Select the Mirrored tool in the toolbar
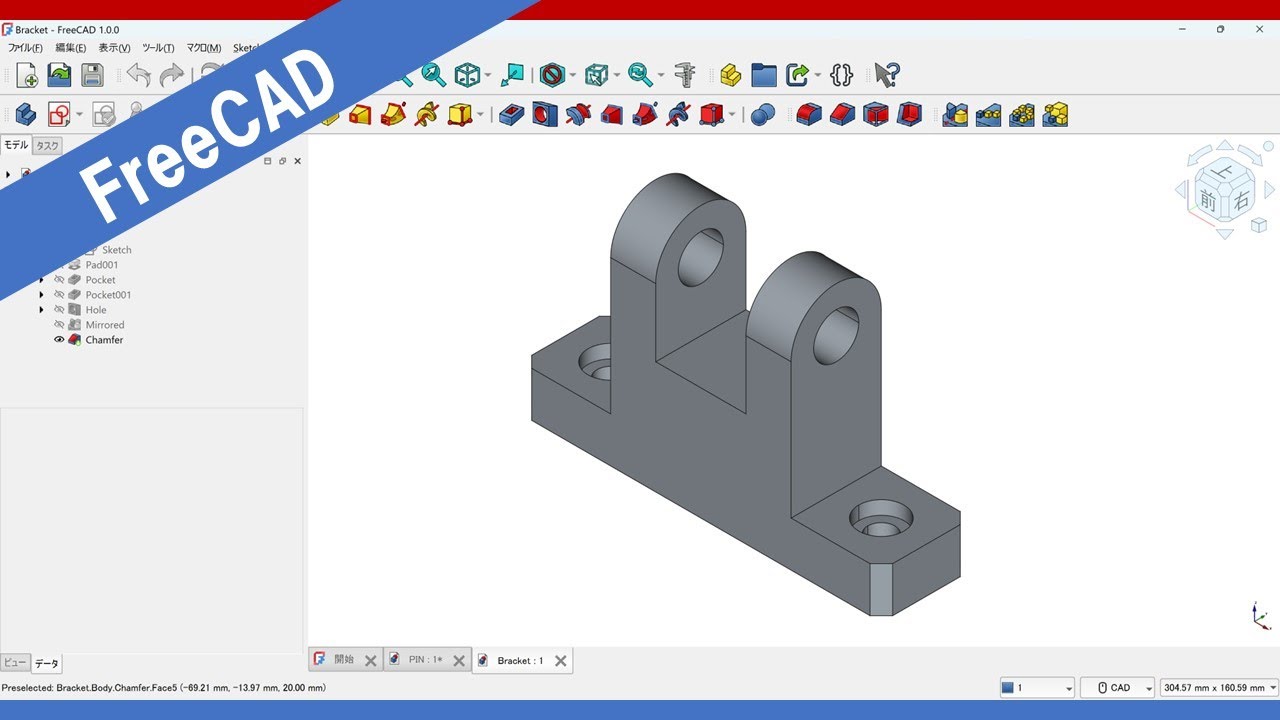 click(955, 114)
